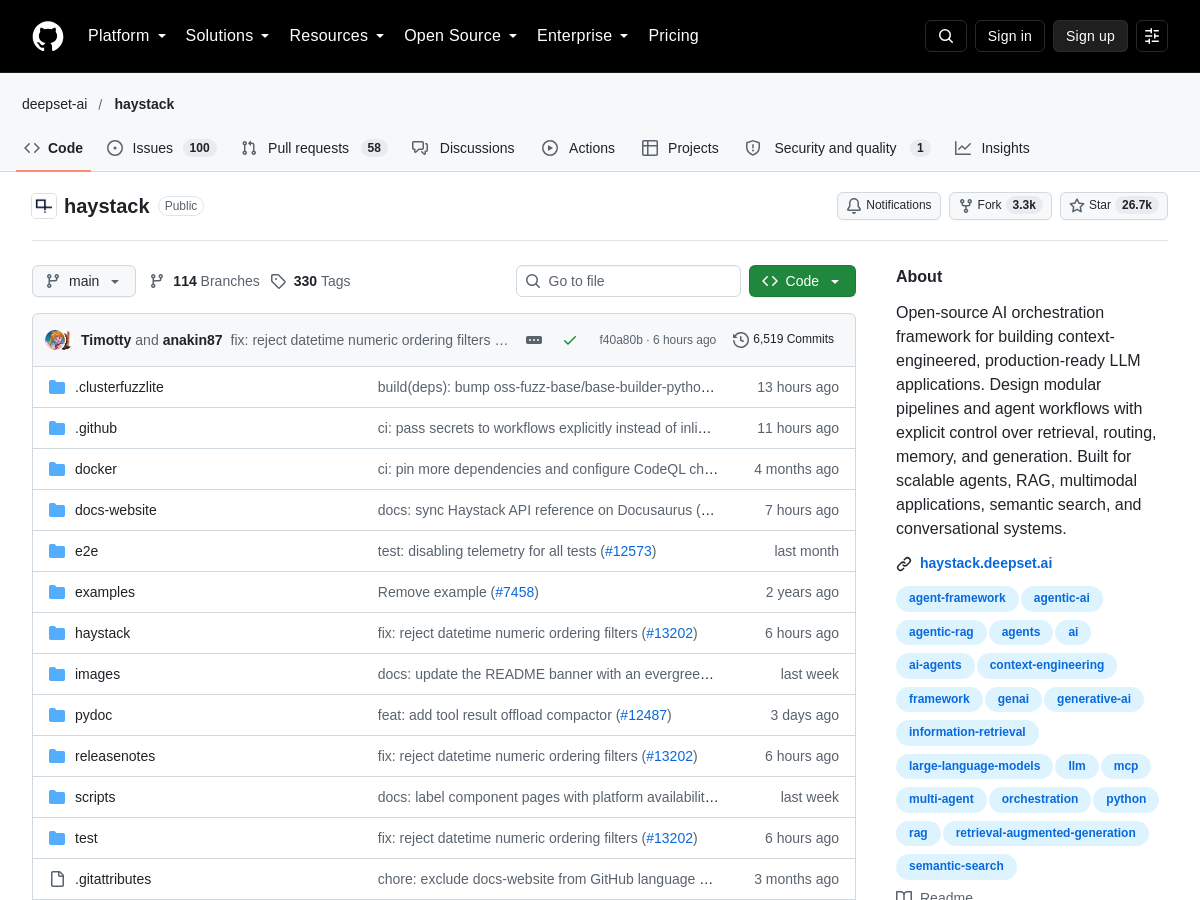Open the Platform menu
This screenshot has width=1200, height=900.
(x=127, y=36)
